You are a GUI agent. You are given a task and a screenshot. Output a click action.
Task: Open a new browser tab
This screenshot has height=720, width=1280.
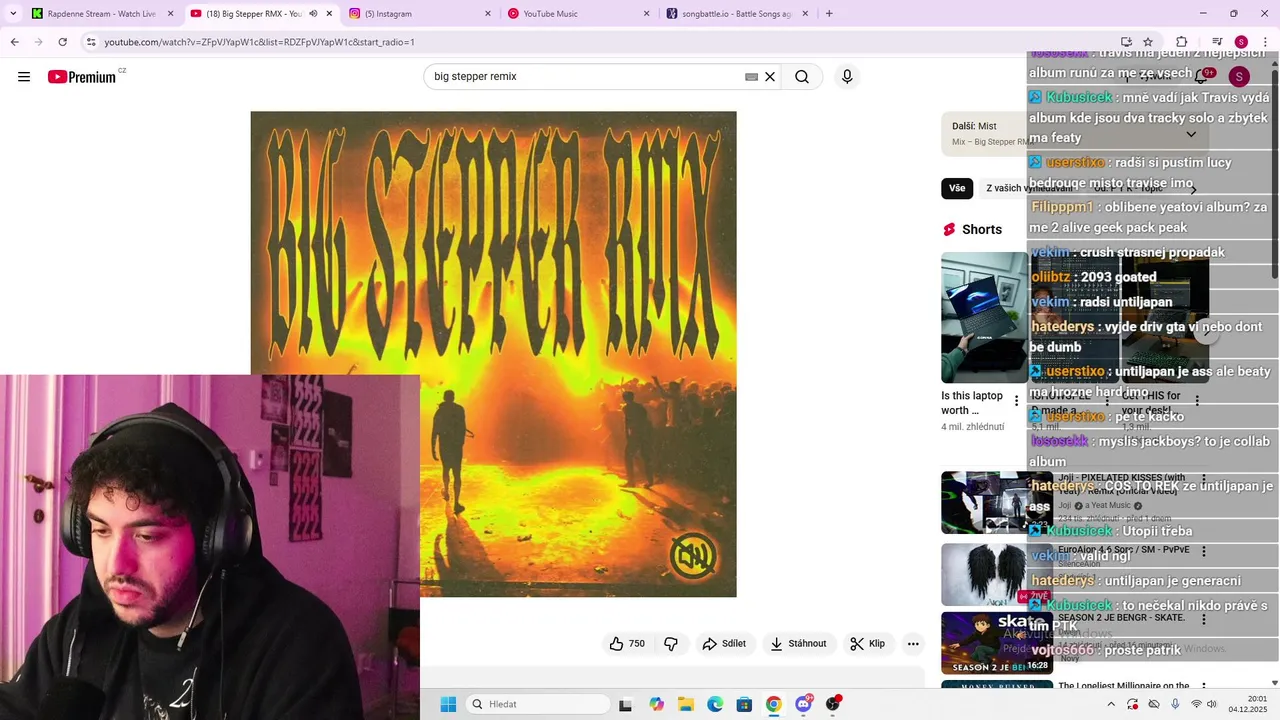click(x=829, y=14)
